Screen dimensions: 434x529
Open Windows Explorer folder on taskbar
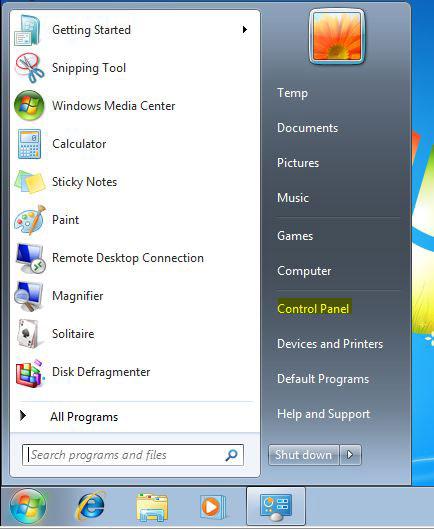click(x=152, y=507)
